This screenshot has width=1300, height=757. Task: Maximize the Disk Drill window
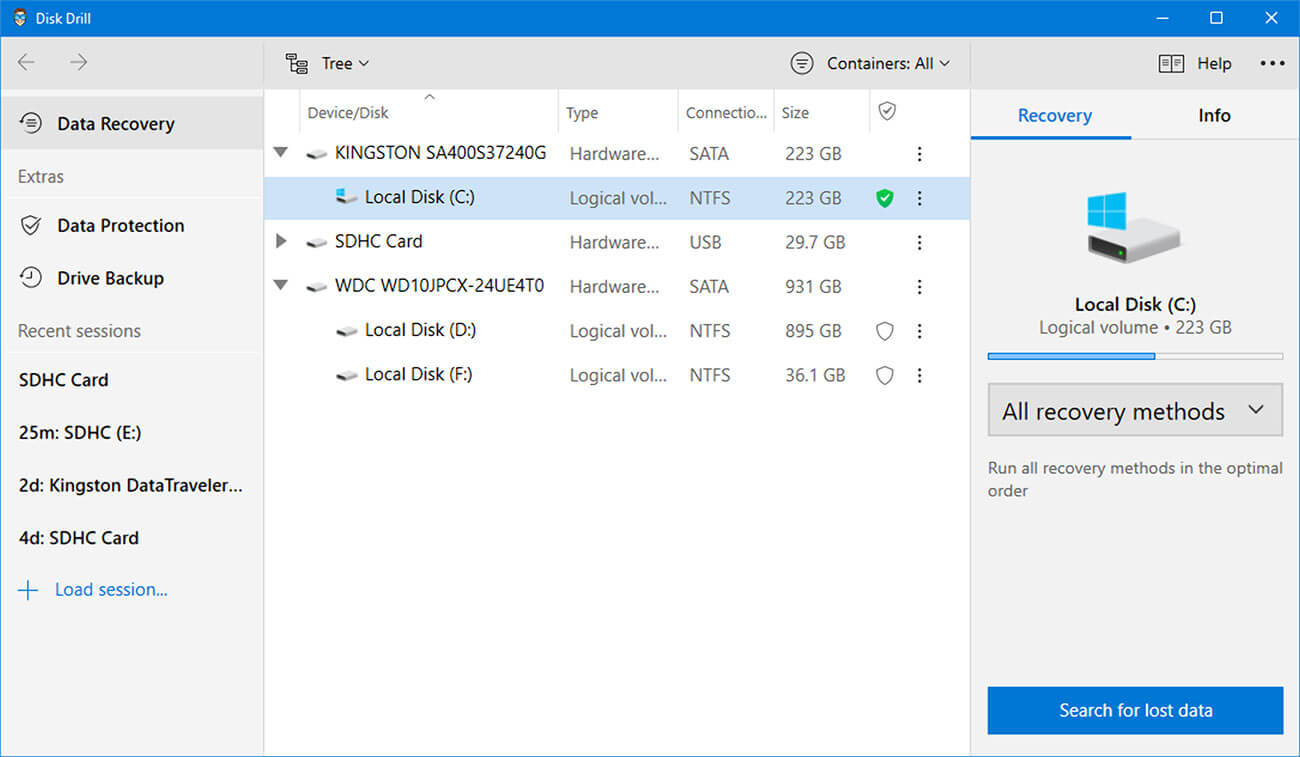click(1216, 18)
